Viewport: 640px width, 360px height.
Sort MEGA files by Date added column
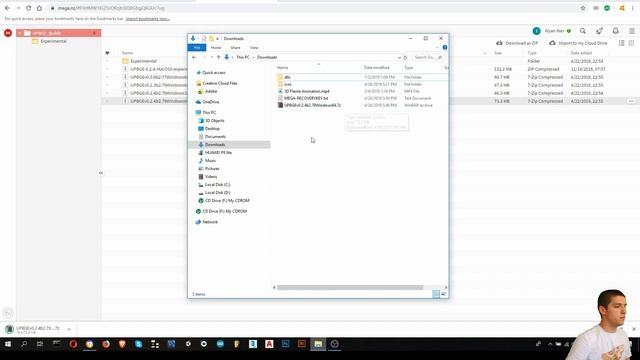(x=581, y=53)
